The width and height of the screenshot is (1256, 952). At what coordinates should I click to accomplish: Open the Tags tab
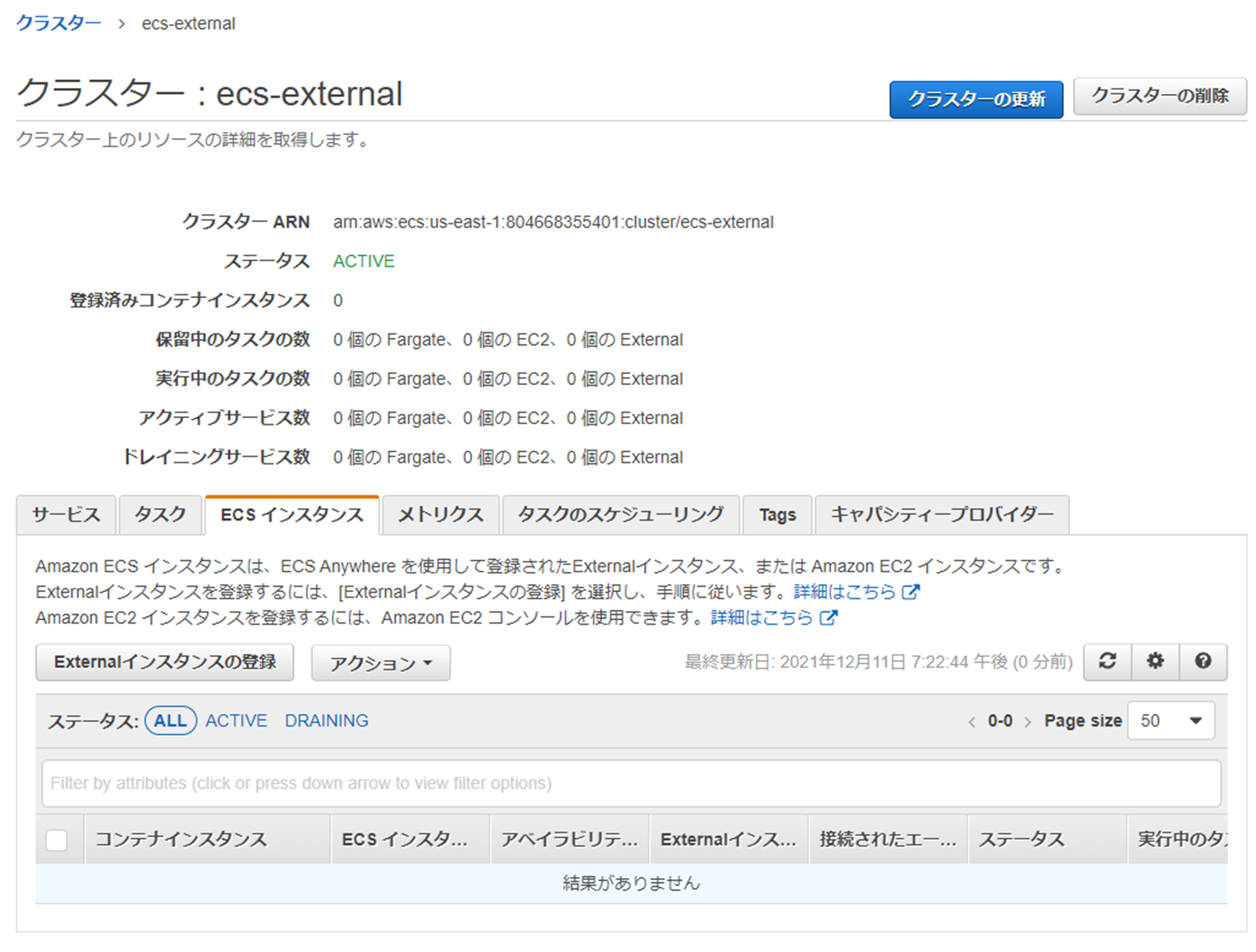tap(777, 514)
